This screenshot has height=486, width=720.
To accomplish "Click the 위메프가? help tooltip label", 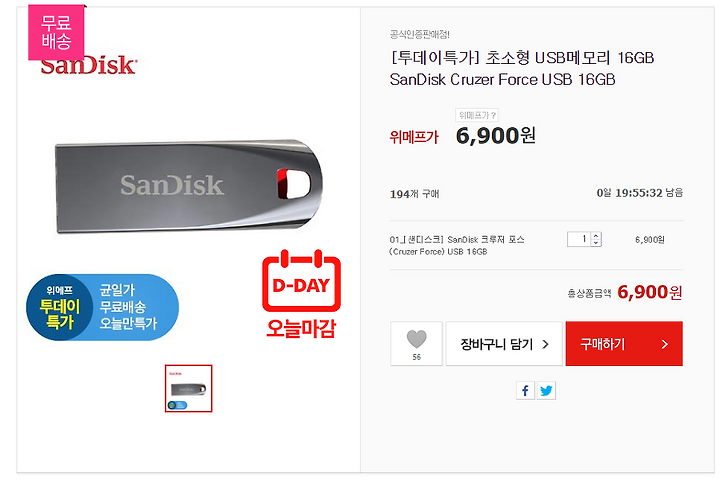I will 477,115.
